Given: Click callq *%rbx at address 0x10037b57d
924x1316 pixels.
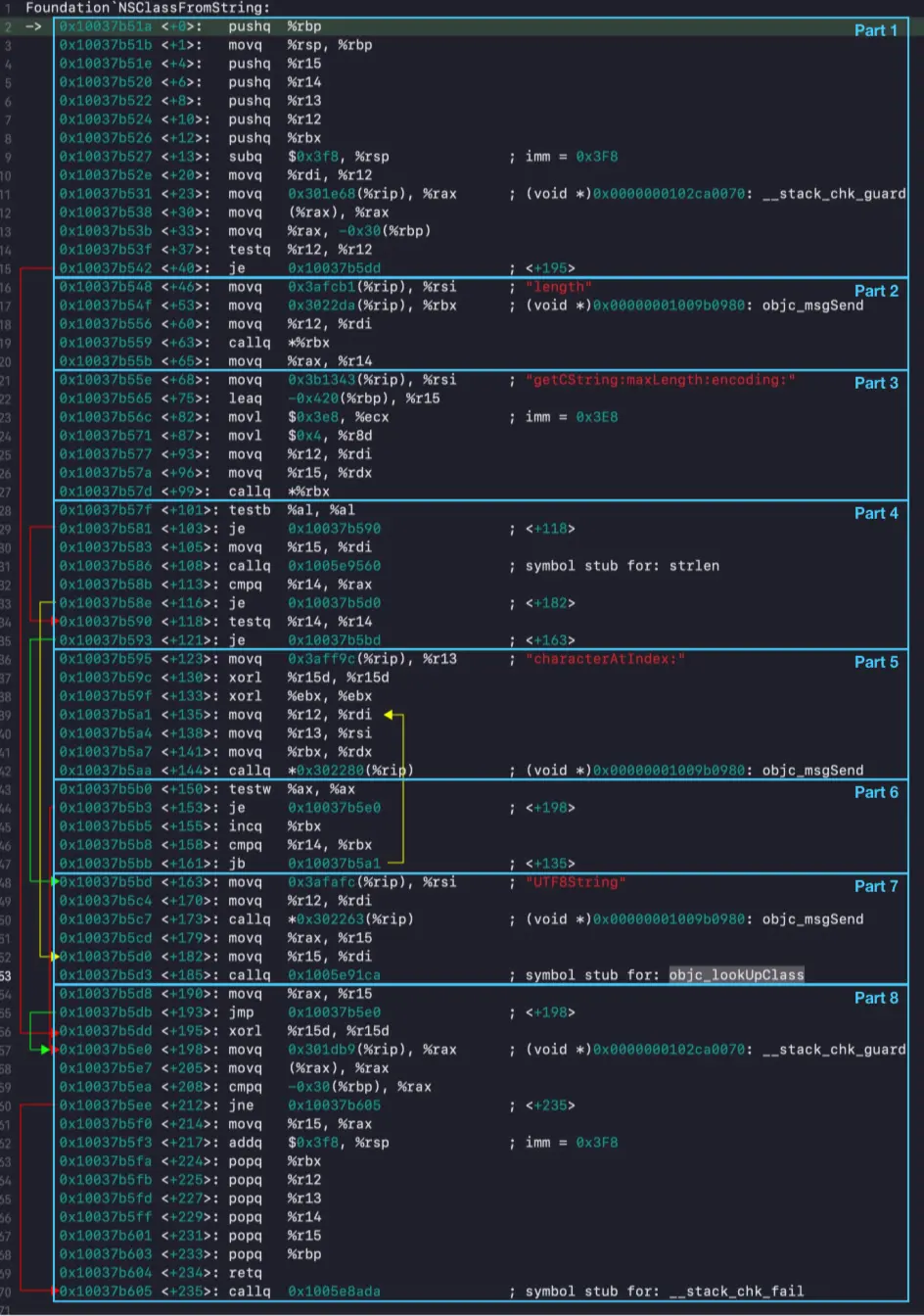Looking at the screenshot, I should click(x=280, y=492).
